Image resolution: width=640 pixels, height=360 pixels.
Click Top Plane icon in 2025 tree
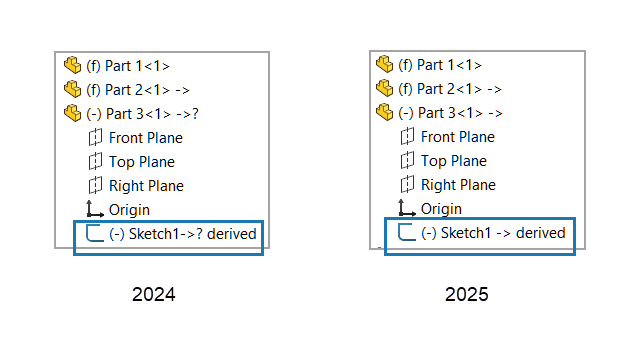tap(407, 160)
